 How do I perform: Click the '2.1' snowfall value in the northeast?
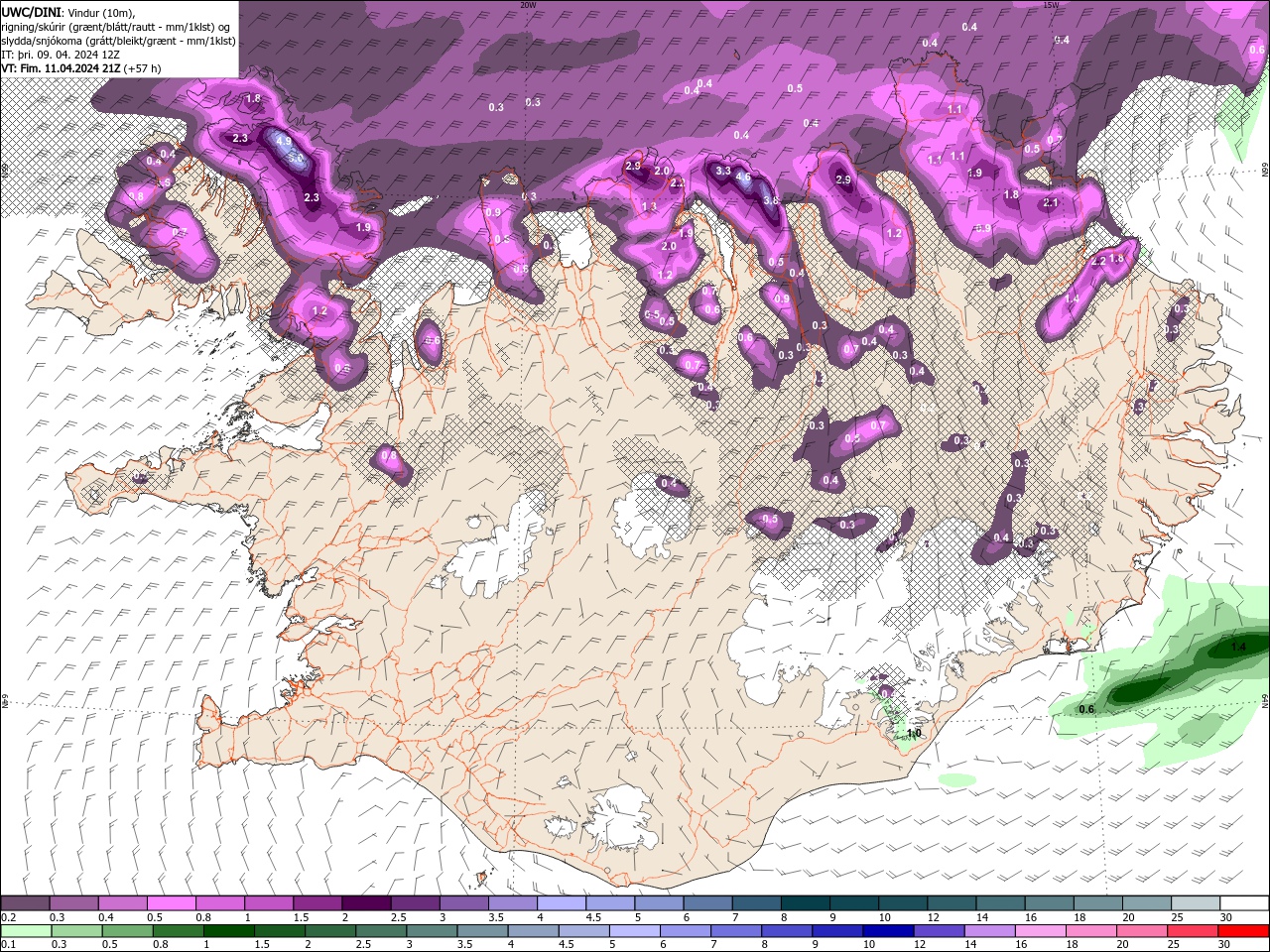1051,203
